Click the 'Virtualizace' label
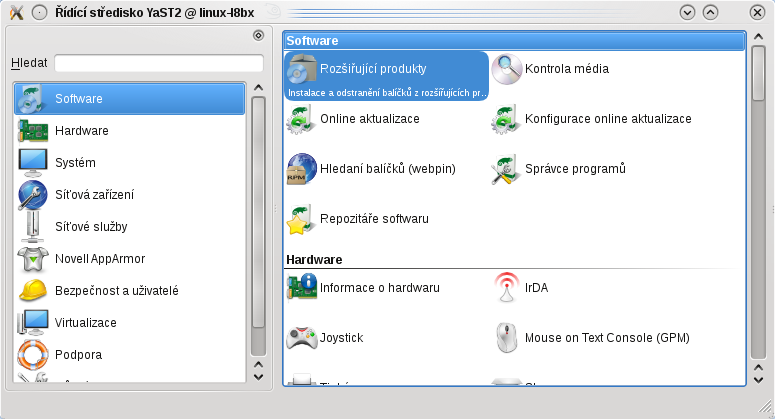The height and width of the screenshot is (419, 775). [86, 323]
